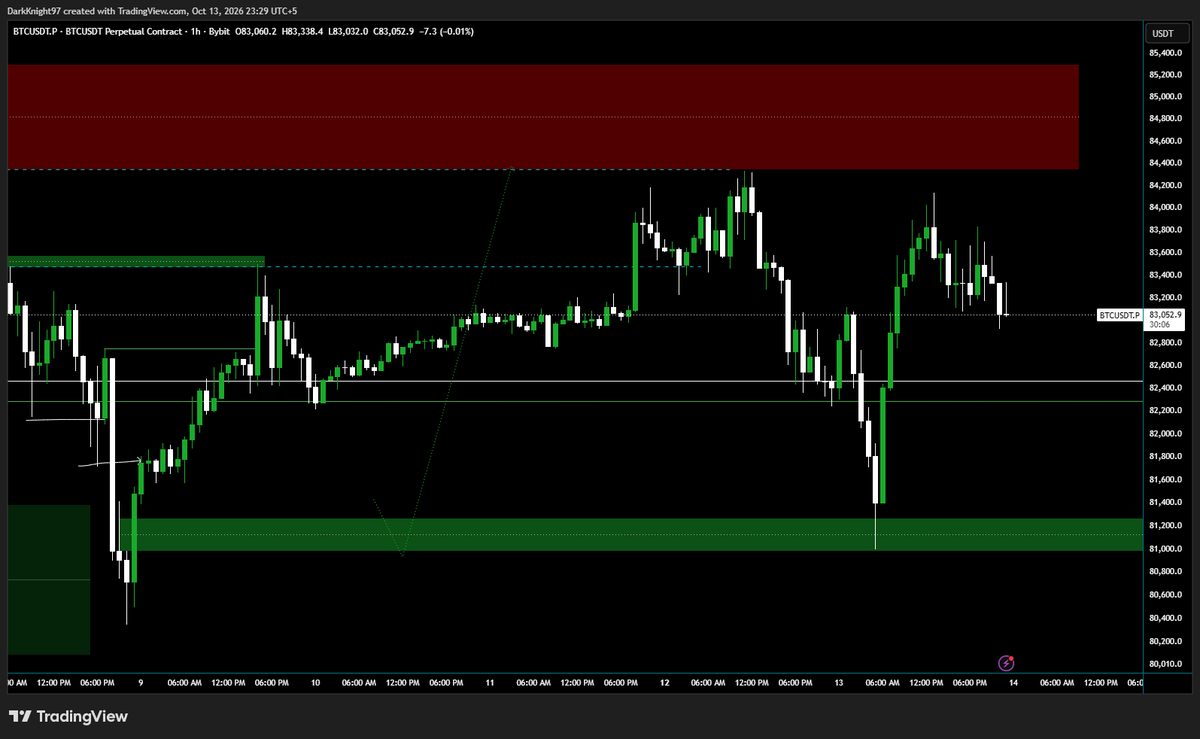Click the 83,052.9 current price label
Screen dimensions: 1200x739
[1166, 314]
